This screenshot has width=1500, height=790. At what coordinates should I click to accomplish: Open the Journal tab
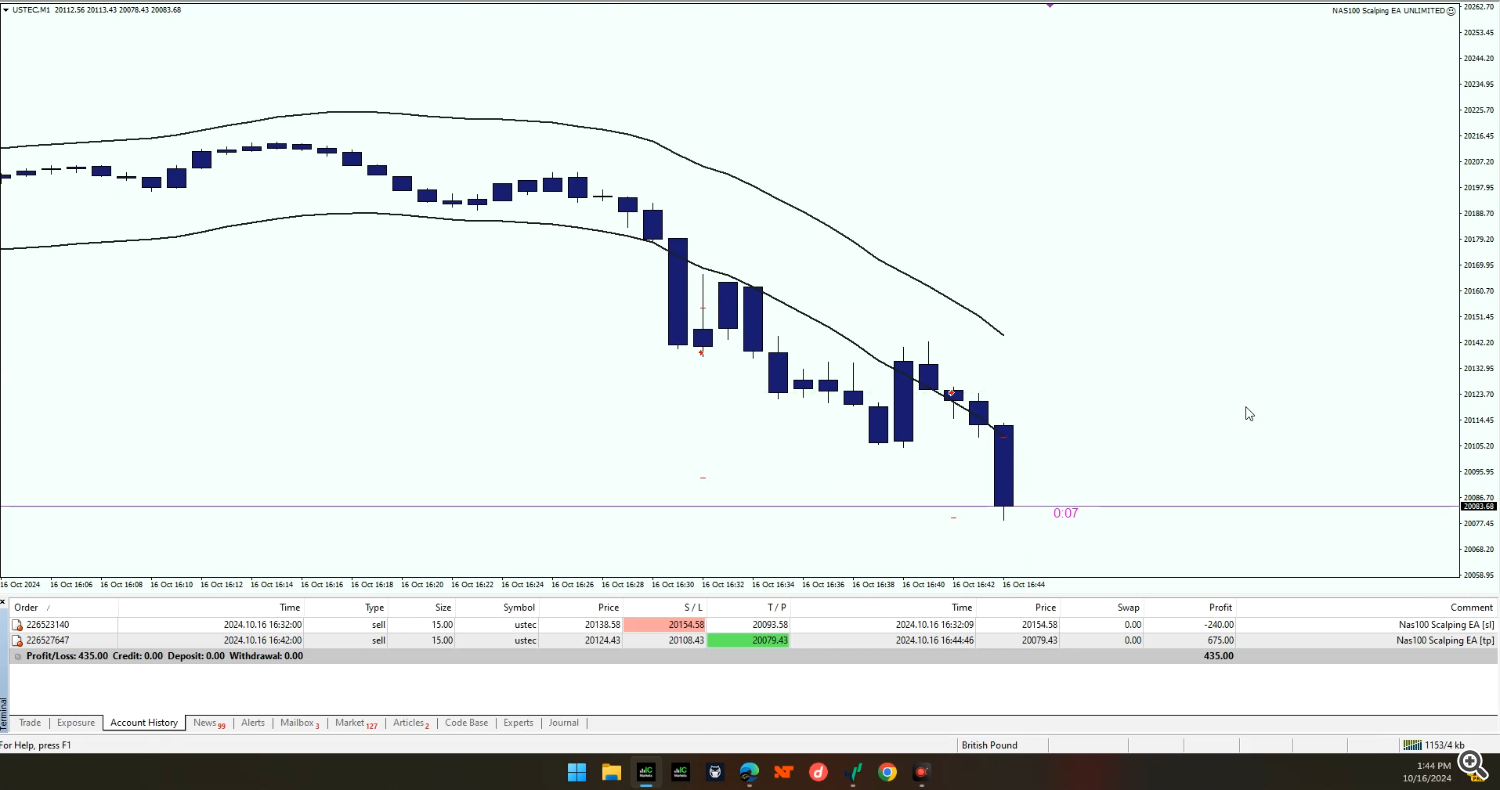click(x=564, y=723)
